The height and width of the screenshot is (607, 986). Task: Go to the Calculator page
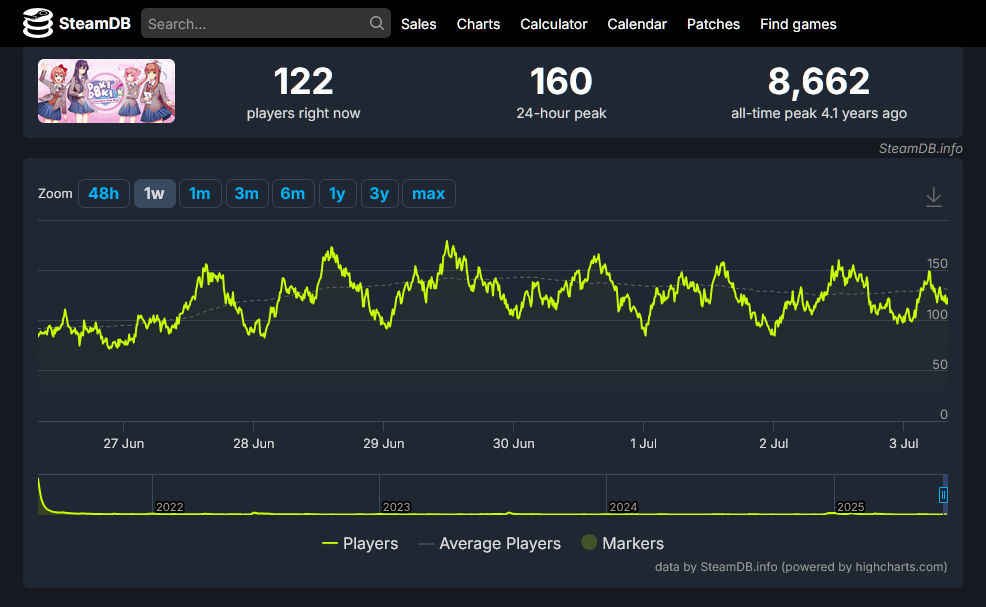pyautogui.click(x=553, y=24)
